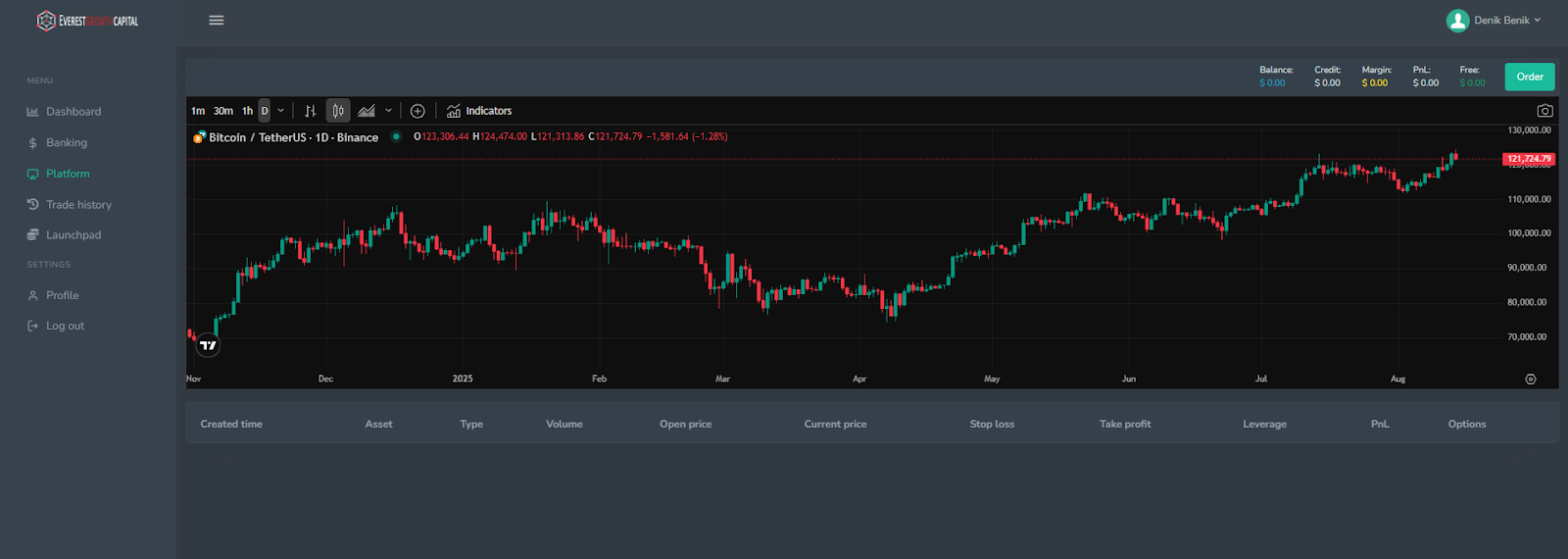Open Trade history in sidebar

(x=78, y=205)
